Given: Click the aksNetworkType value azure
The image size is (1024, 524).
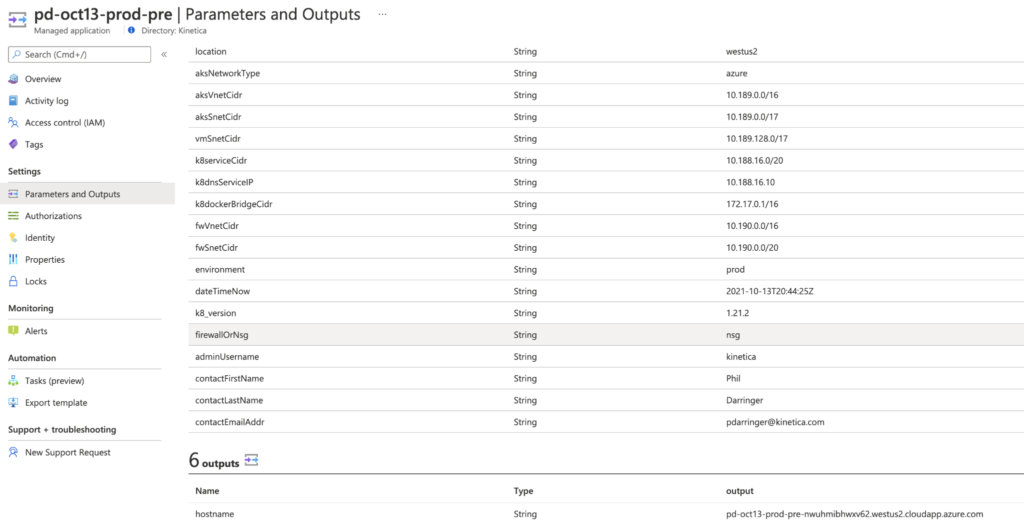Looking at the screenshot, I should coord(737,73).
